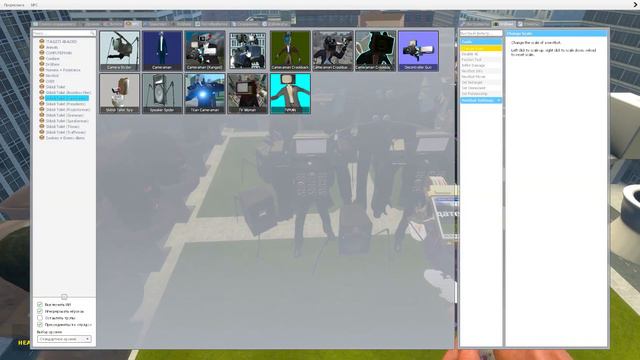Open the Zombies + Enemy Aliens category

click(x=65, y=138)
